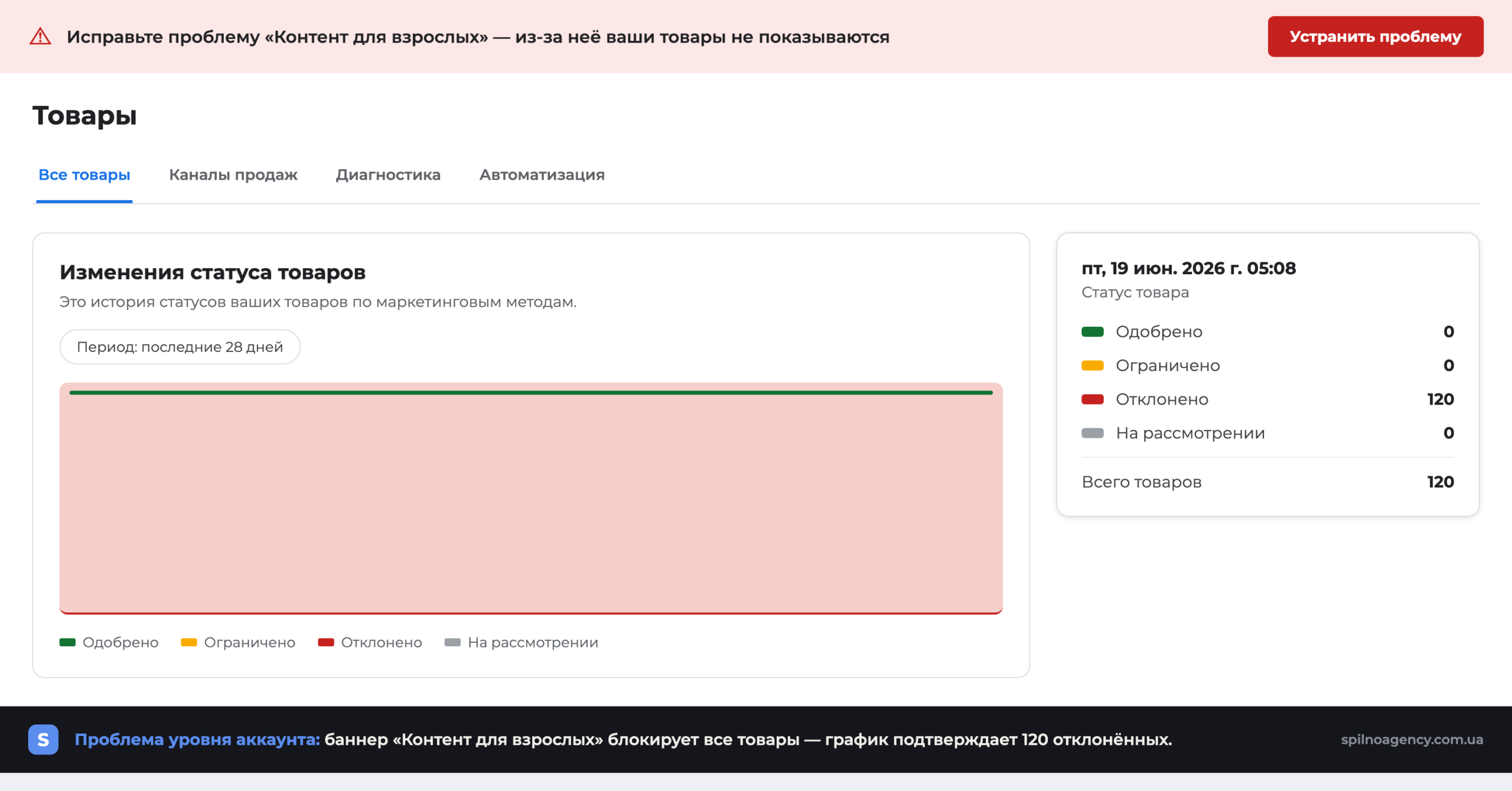This screenshot has height=791, width=1512.
Task: Click the «Устранить проблему» button
Action: [1375, 37]
